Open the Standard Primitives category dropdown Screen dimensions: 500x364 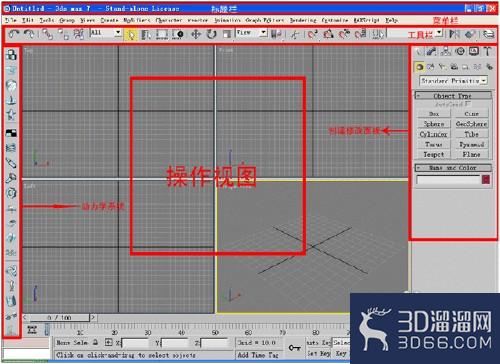[484, 81]
